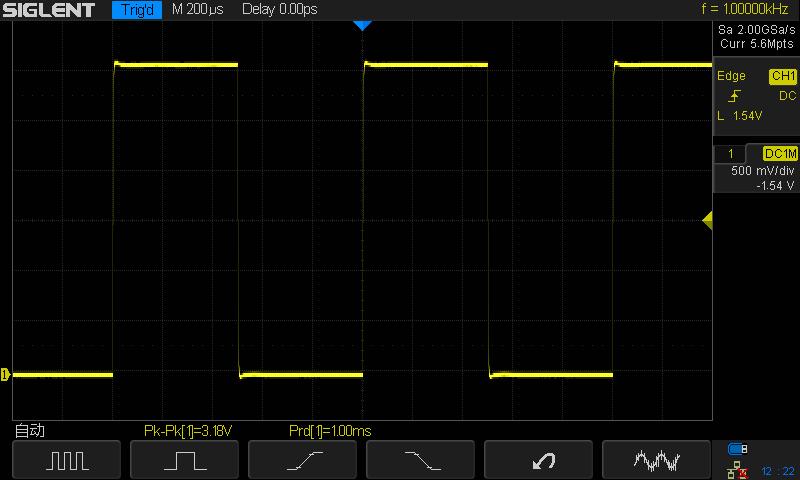Click the DC1M coupling badge

coord(780,154)
